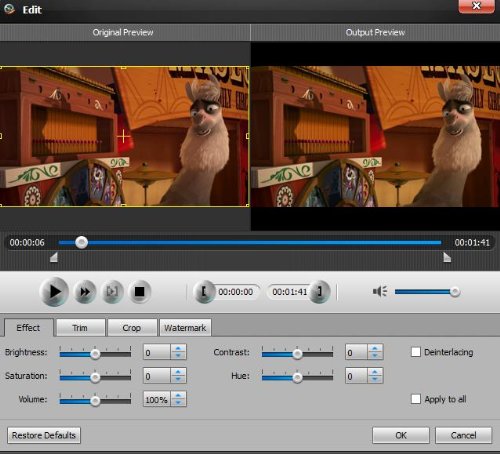Click the Contrast slider handle
The height and width of the screenshot is (454, 500).
pos(297,354)
